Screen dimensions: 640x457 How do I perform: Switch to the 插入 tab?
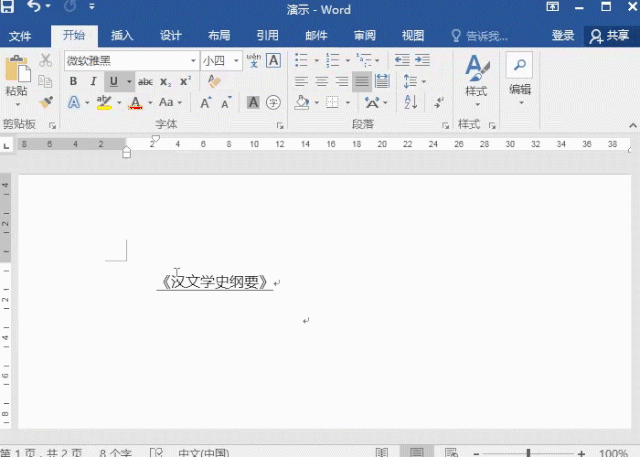122,35
